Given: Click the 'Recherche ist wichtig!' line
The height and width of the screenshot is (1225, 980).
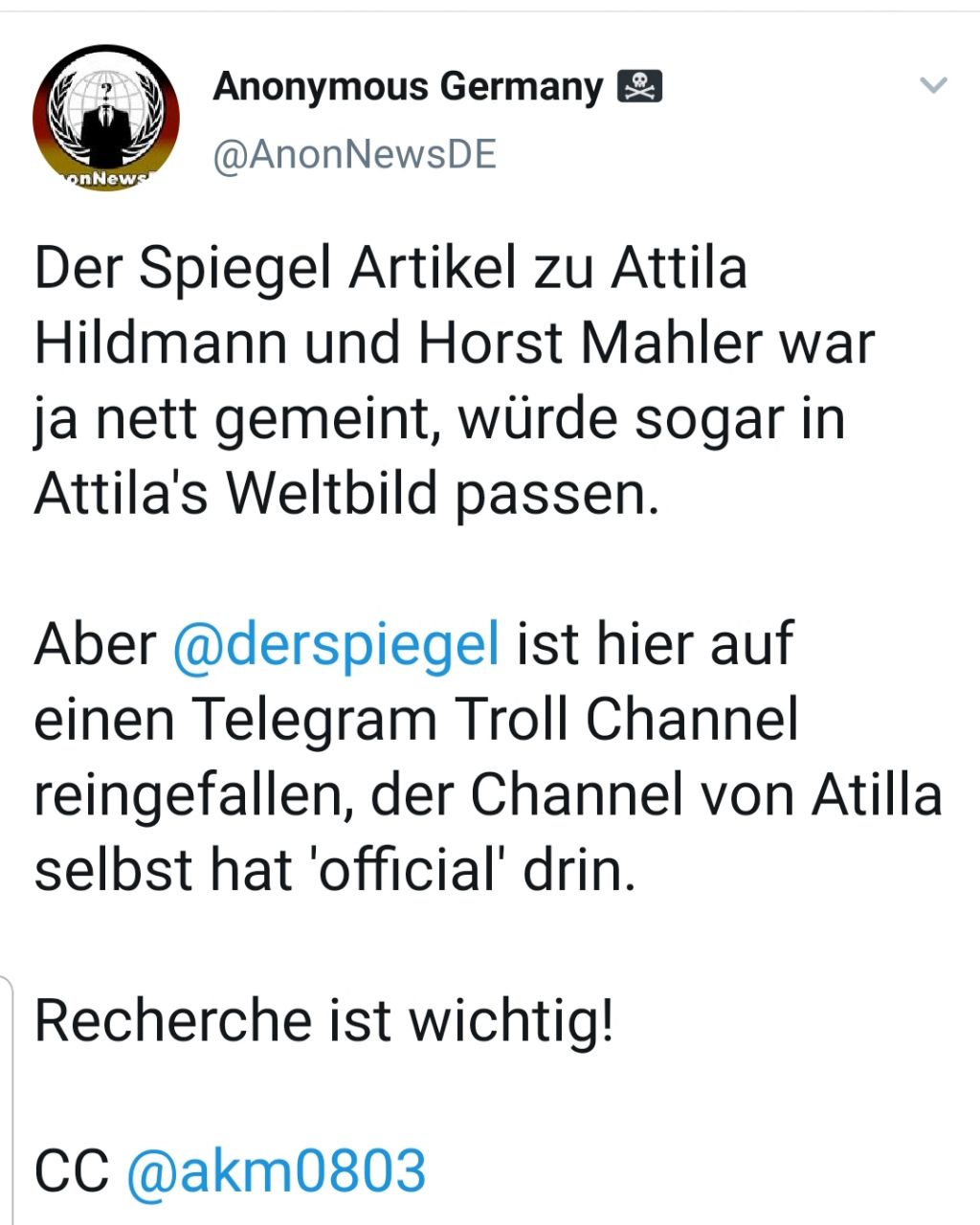Looking at the screenshot, I should 323,1020.
